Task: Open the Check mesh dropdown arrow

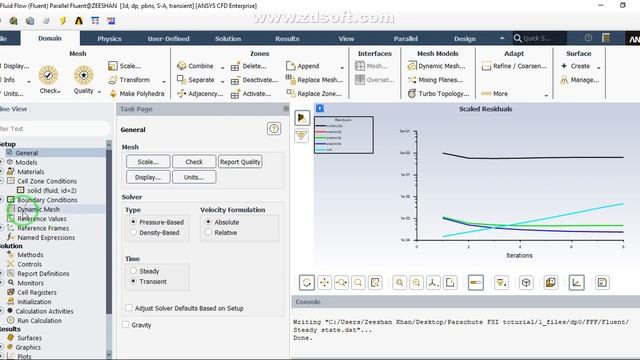Action: coord(59,91)
